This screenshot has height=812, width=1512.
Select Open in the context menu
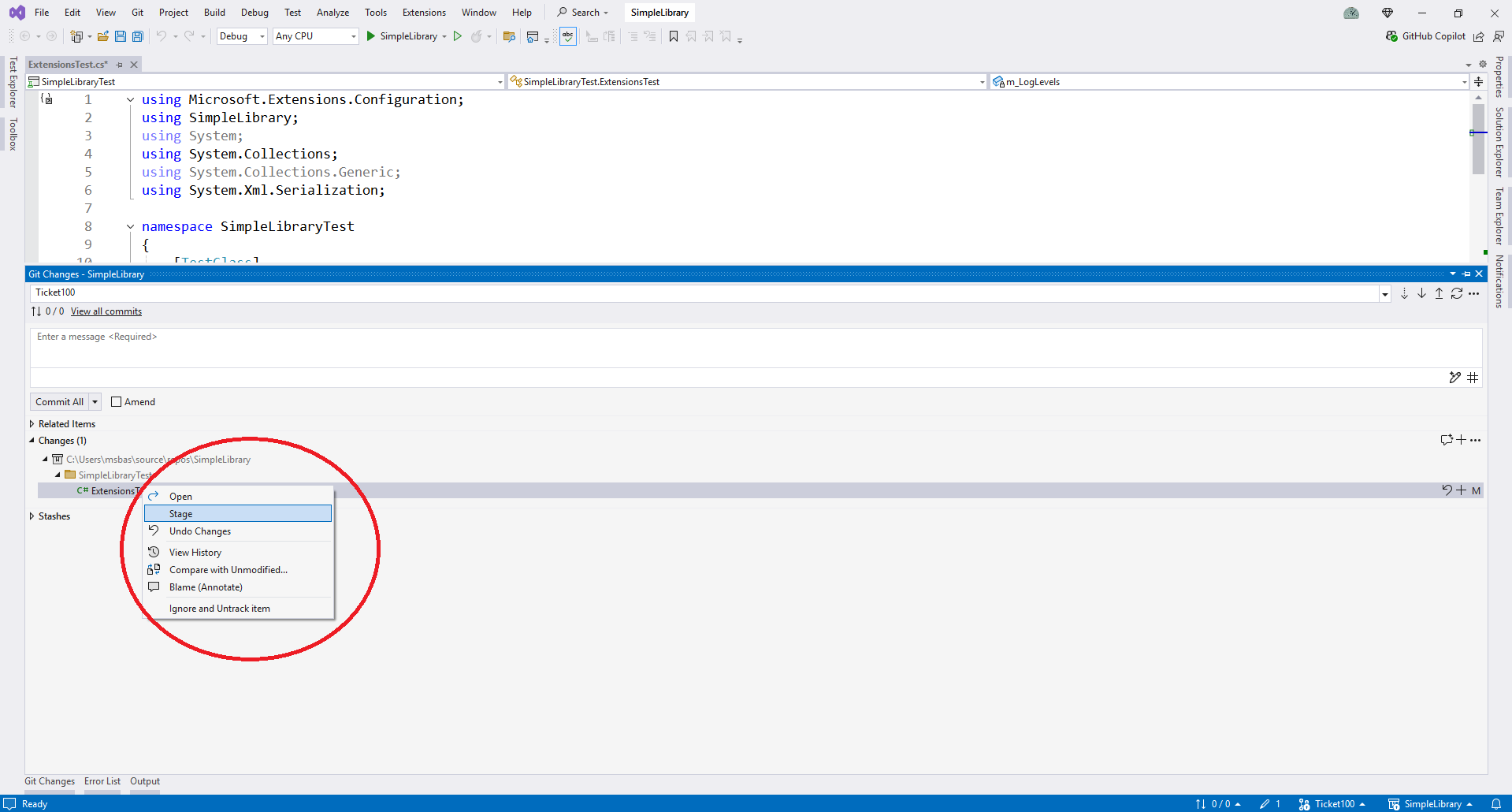[238, 497]
